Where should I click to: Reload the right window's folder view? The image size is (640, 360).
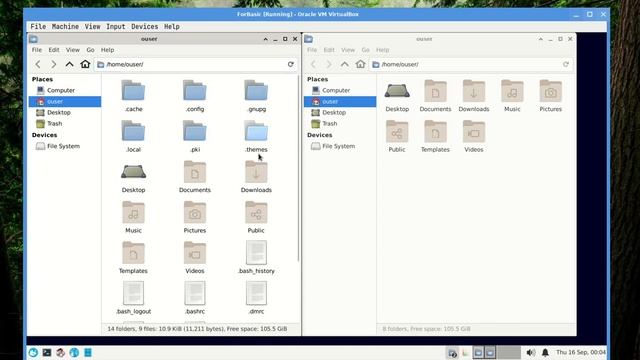[x=566, y=64]
